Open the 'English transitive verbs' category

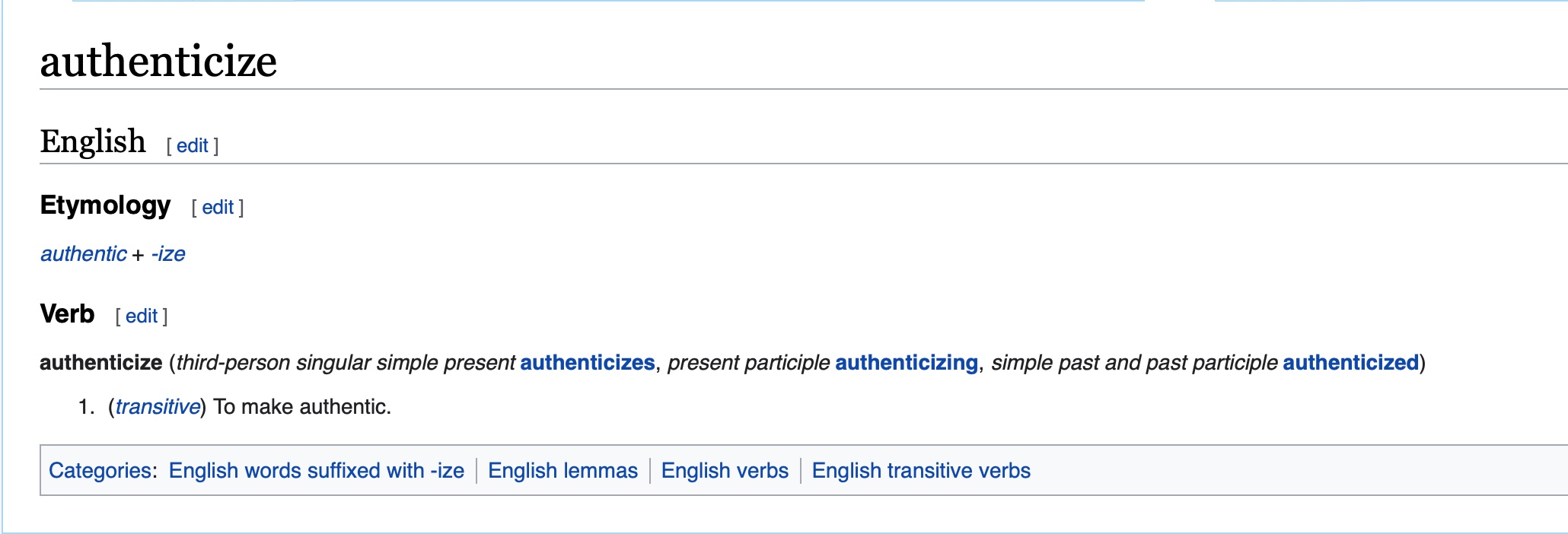[x=921, y=471]
